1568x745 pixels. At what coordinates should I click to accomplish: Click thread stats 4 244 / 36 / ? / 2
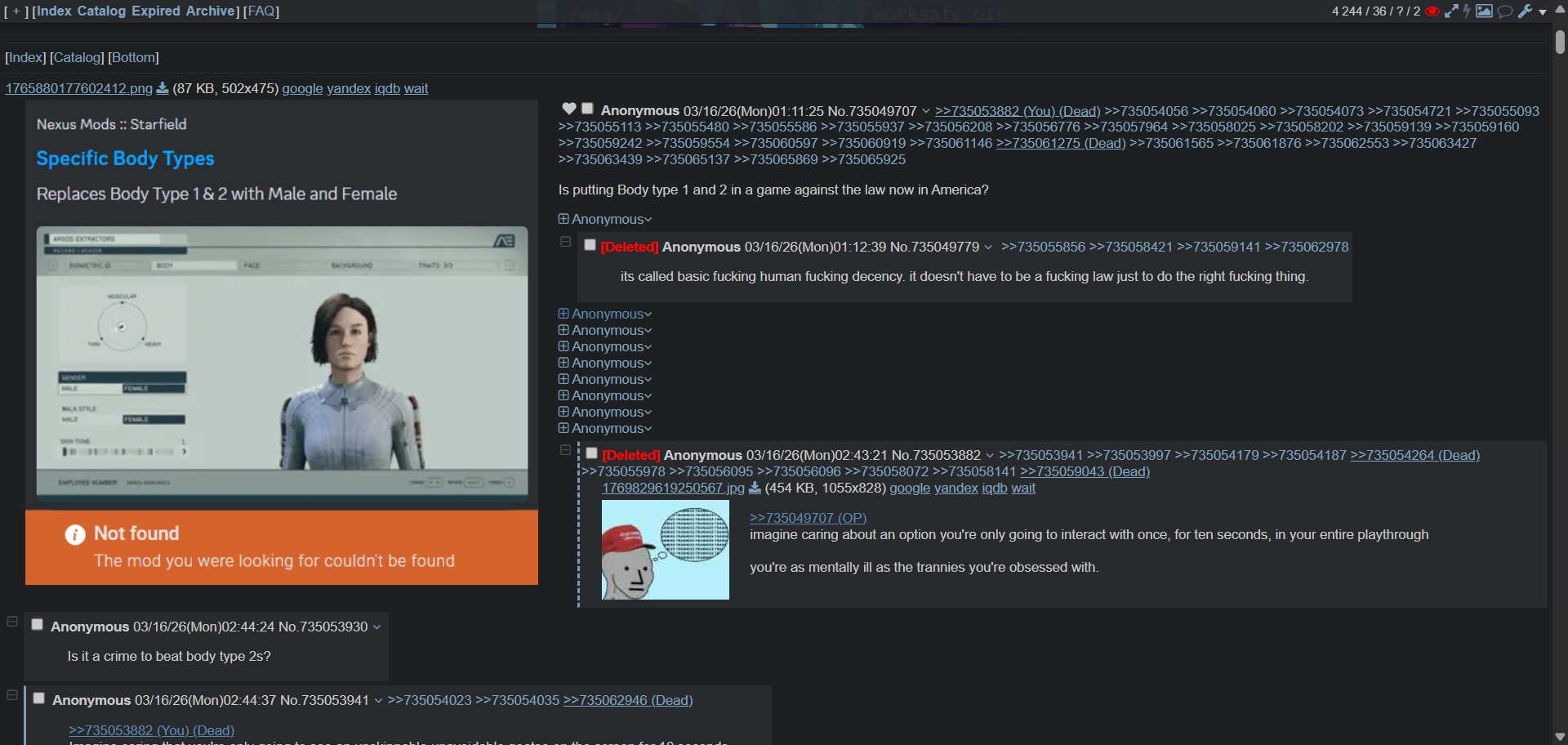point(1376,11)
